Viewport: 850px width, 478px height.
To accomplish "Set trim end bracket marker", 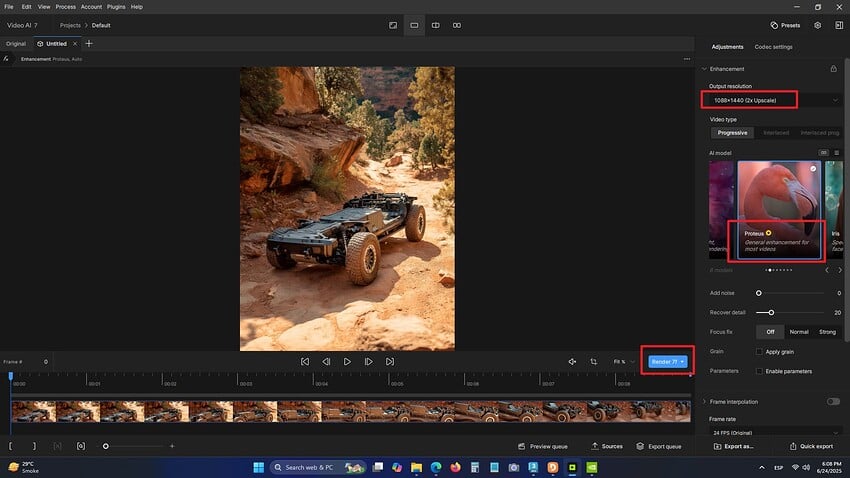I will click(34, 446).
